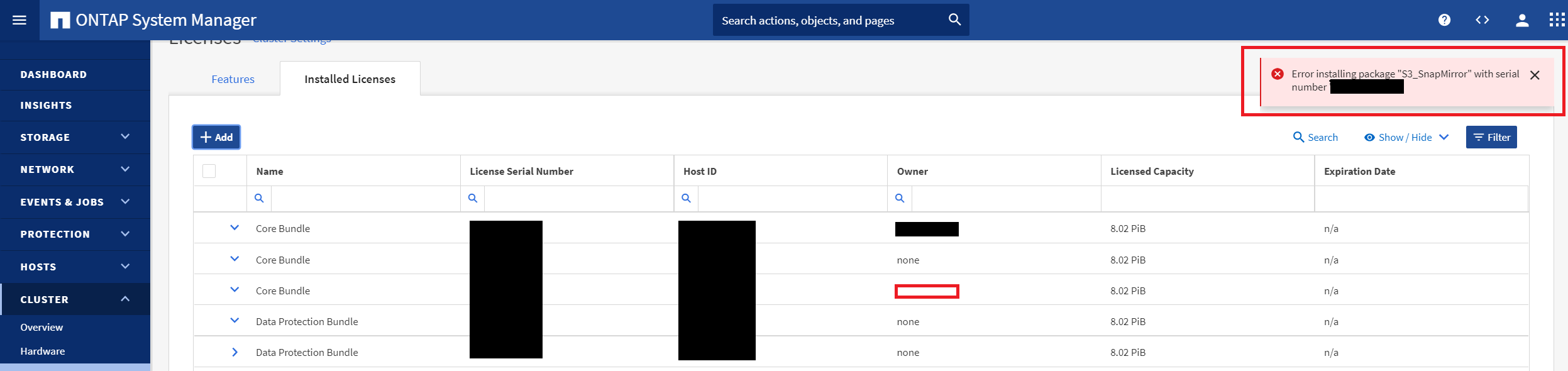Click the Name column search icon
This screenshot has width=1568, height=371.
coord(259,198)
